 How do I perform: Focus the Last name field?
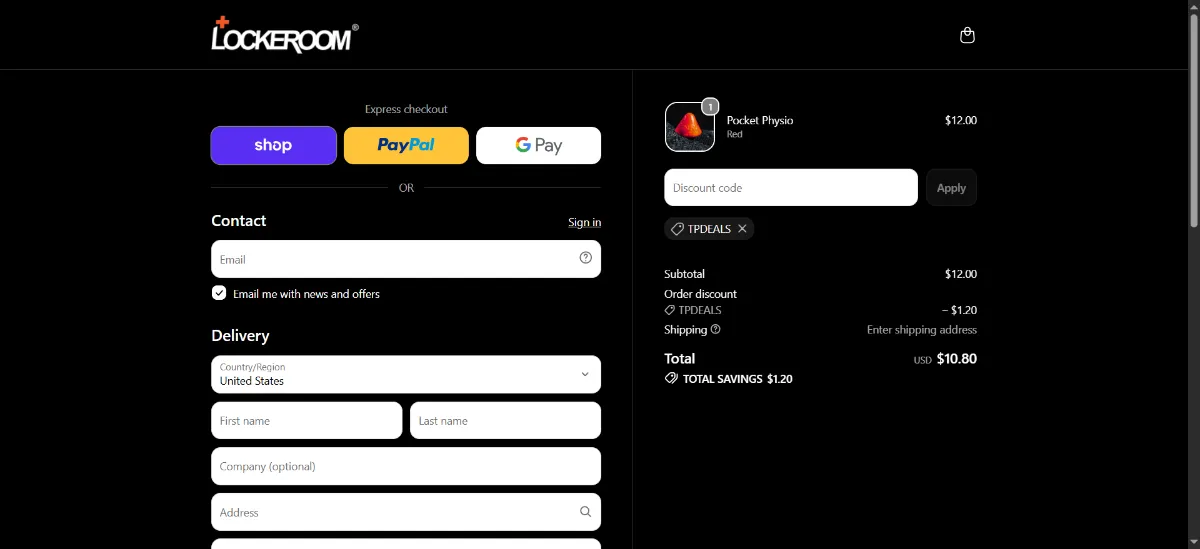[x=505, y=421]
